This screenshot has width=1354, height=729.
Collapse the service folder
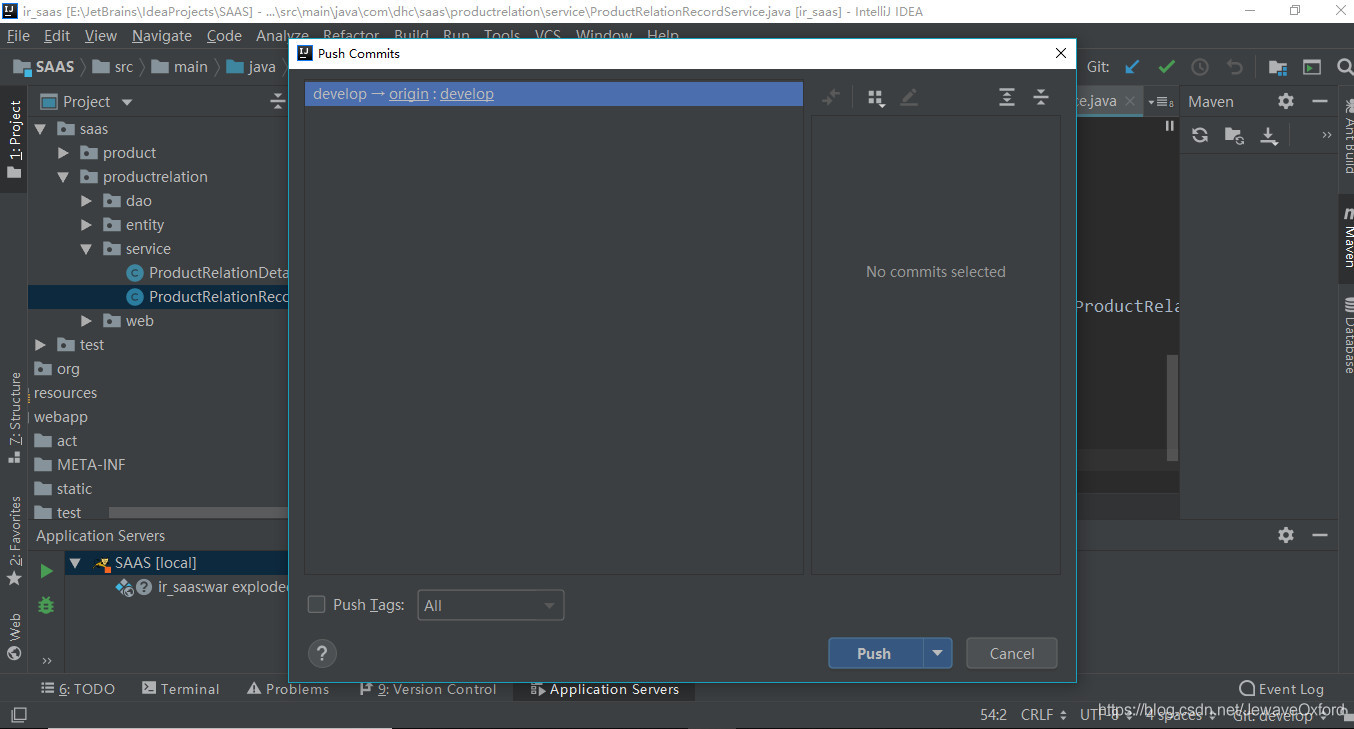(x=86, y=249)
